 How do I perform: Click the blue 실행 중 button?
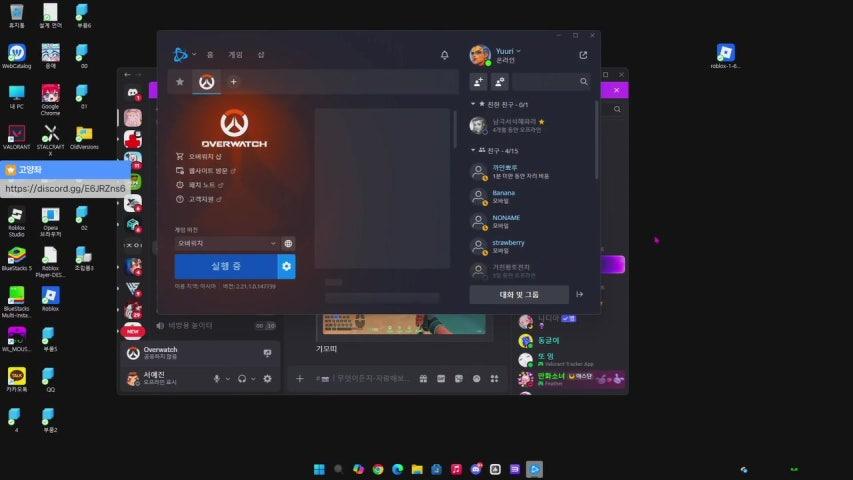(x=226, y=266)
